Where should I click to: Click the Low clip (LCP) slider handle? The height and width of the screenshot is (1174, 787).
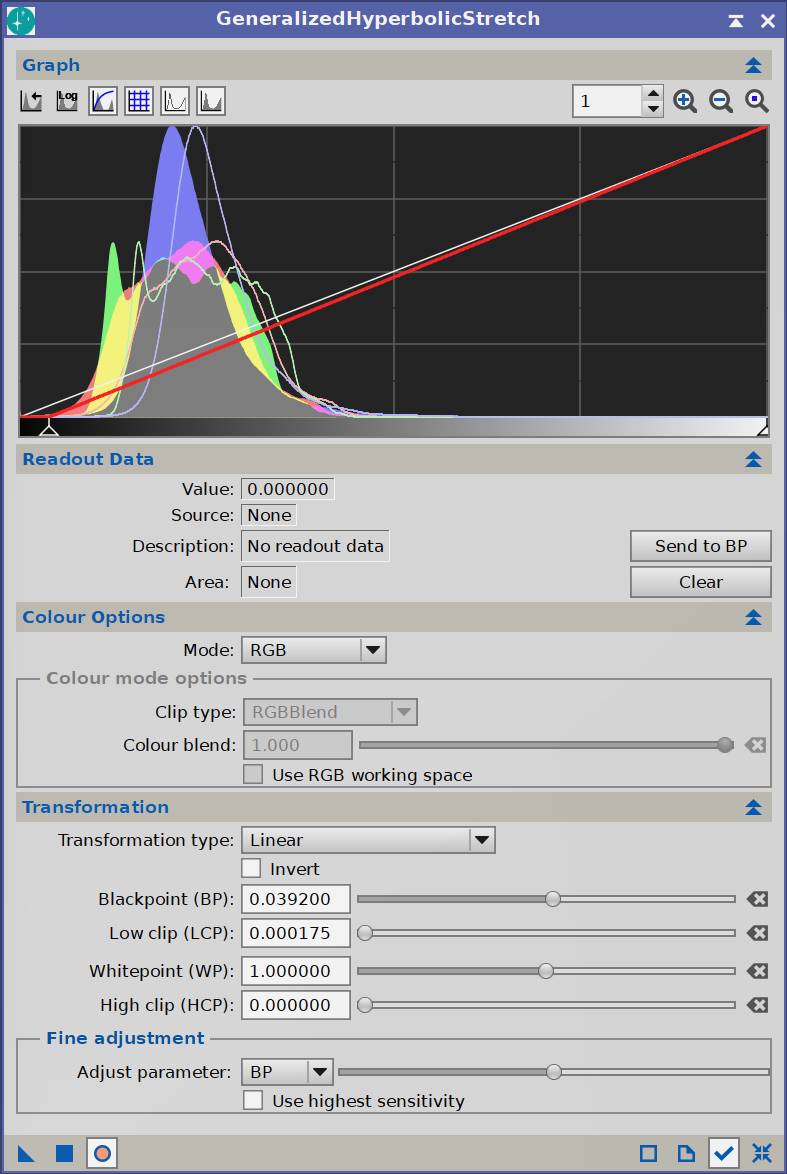pyautogui.click(x=365, y=933)
